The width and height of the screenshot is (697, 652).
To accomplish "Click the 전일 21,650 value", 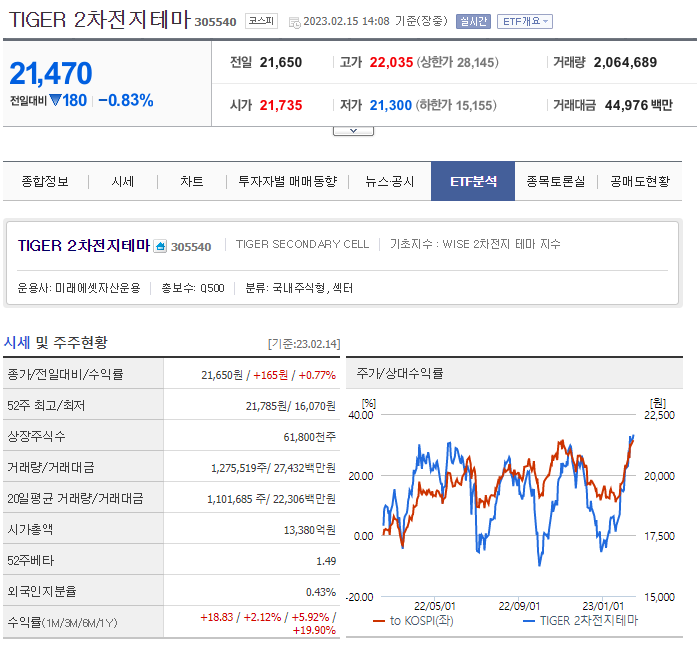I will pos(280,62).
